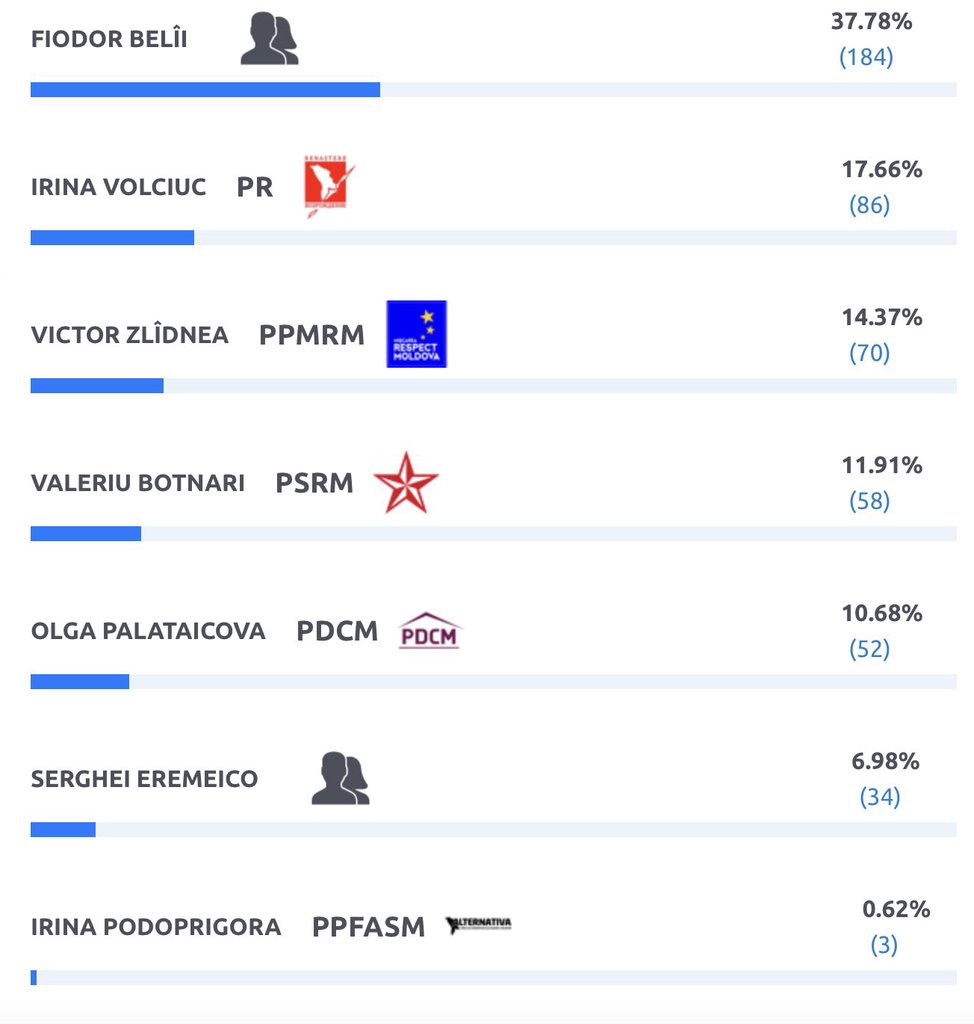Image resolution: width=974 pixels, height=1024 pixels.
Task: Open Victor Zlîdnea candidate entry
Action: click(x=129, y=335)
